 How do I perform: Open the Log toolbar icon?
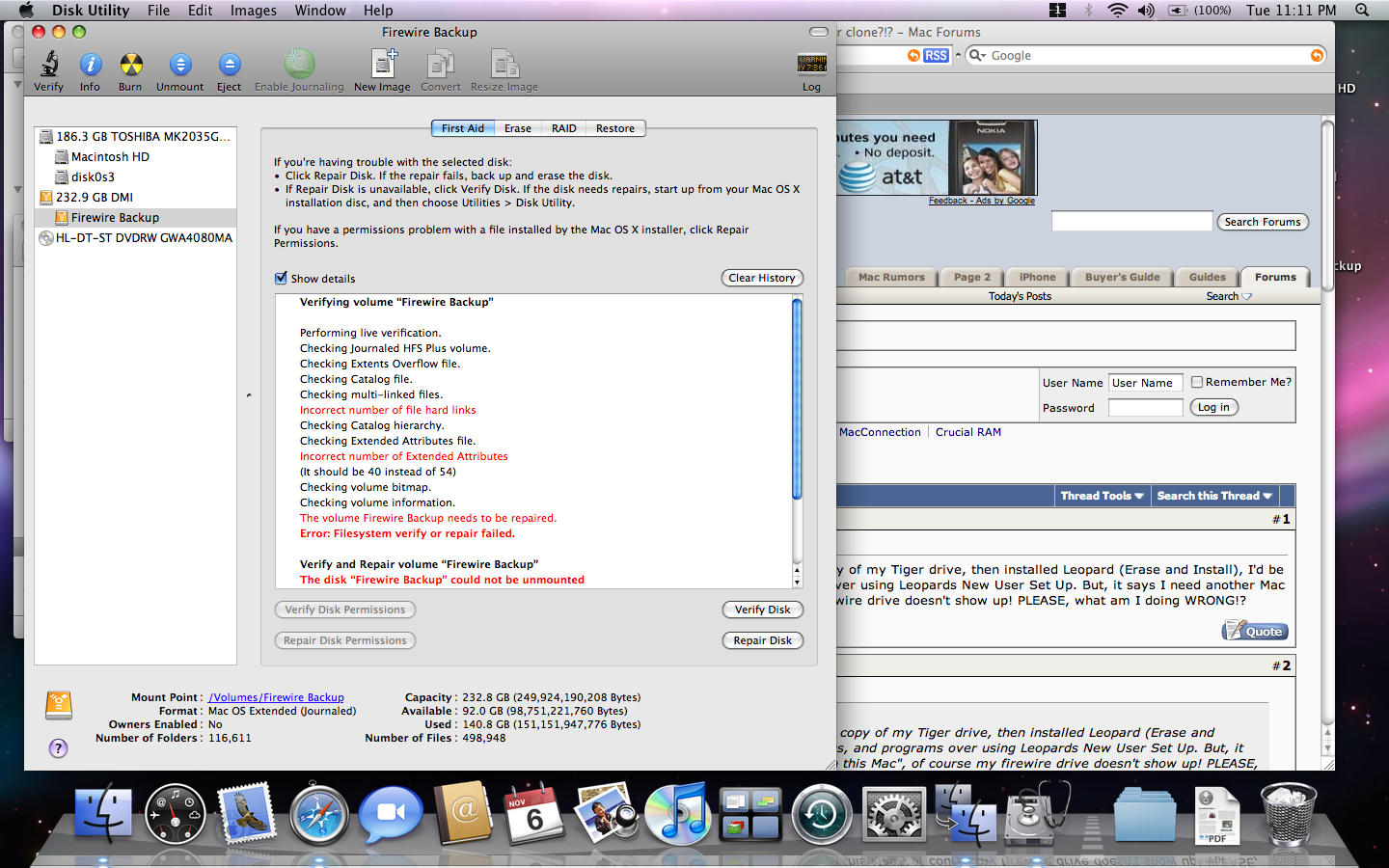811,64
